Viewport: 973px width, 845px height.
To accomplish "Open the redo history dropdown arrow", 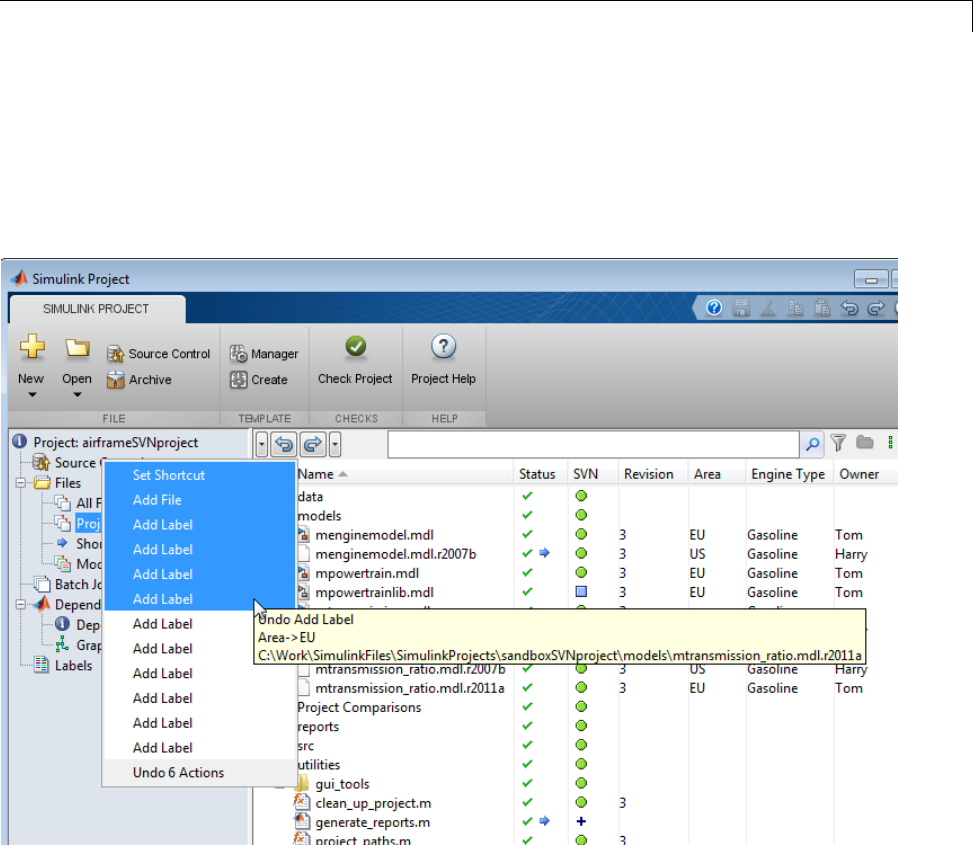I will 335,444.
